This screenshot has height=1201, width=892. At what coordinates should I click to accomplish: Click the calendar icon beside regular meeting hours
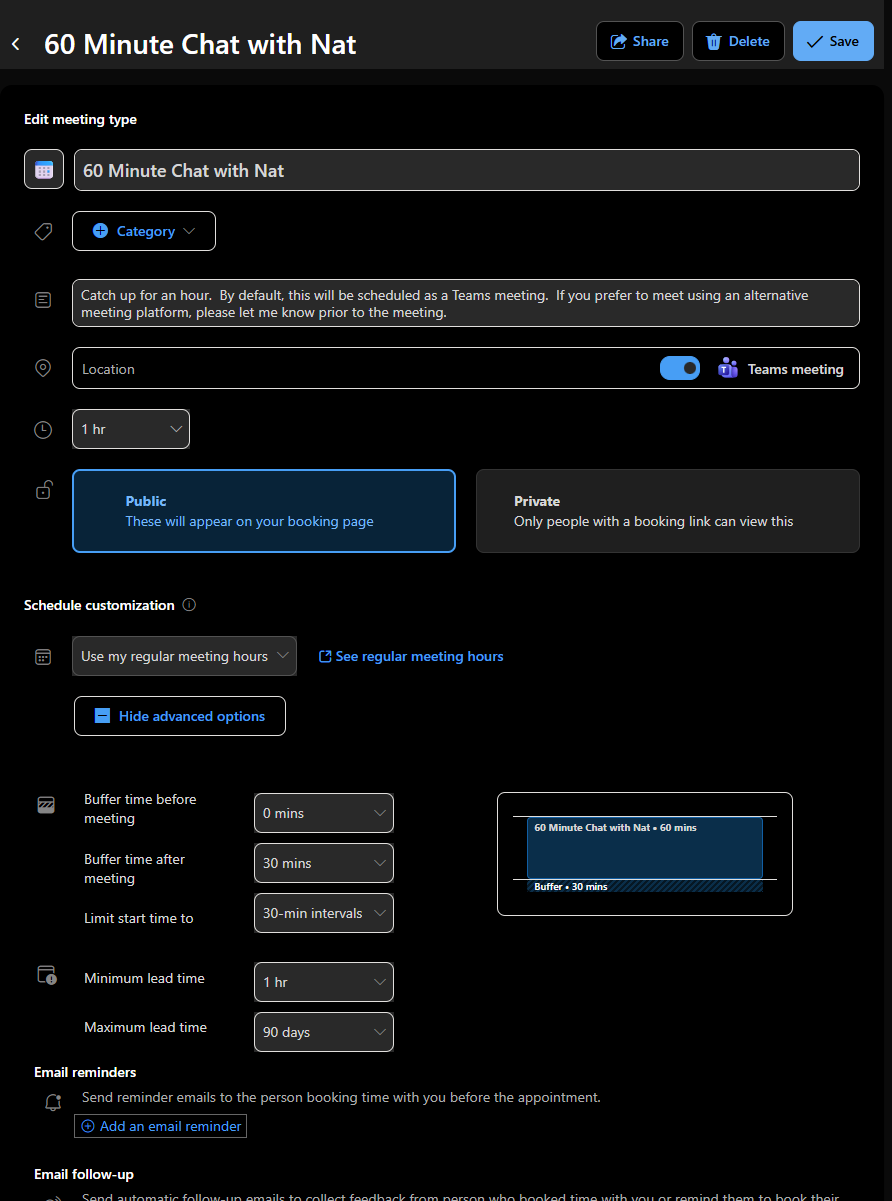pyautogui.click(x=43, y=657)
